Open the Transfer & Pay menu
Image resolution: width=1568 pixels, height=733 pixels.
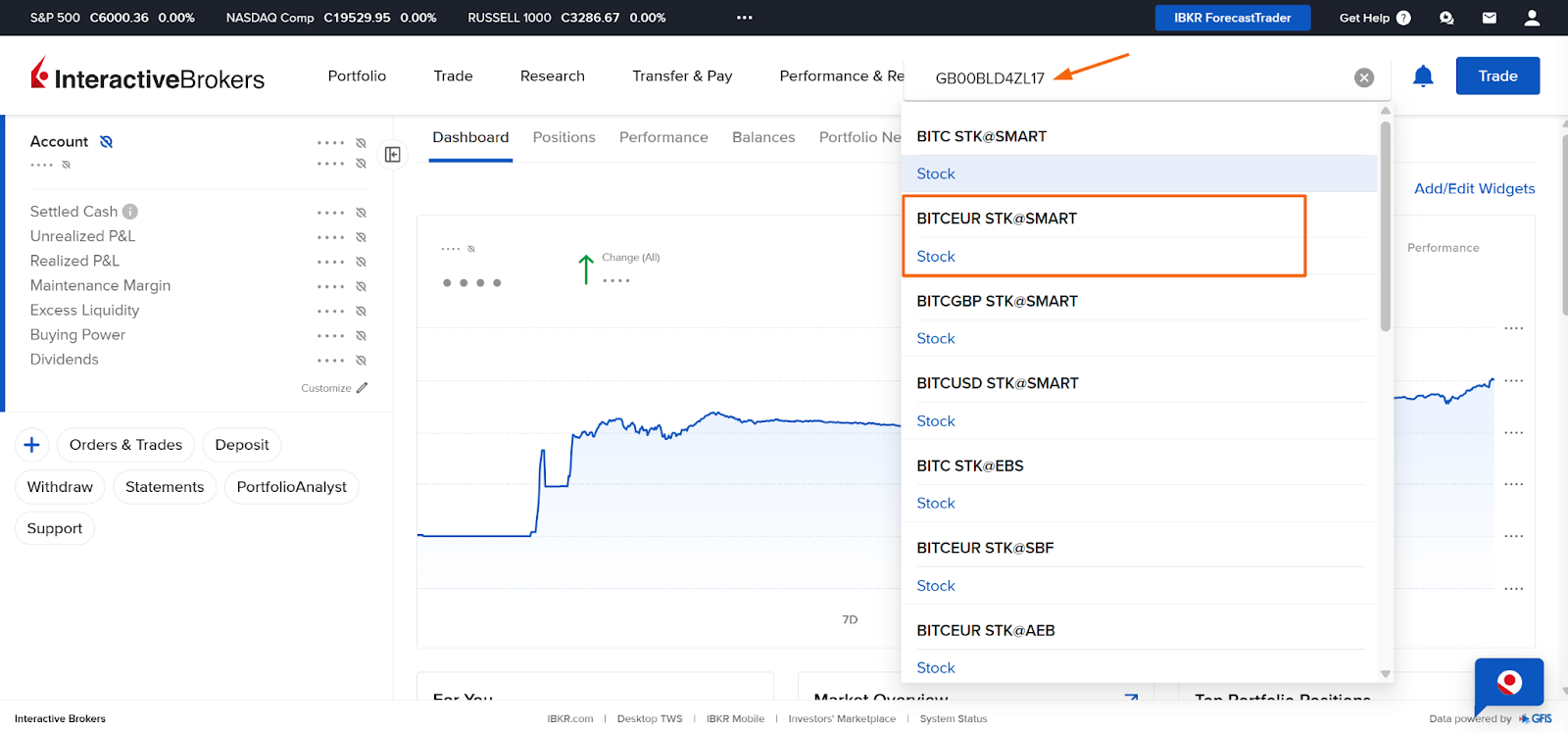click(x=682, y=75)
